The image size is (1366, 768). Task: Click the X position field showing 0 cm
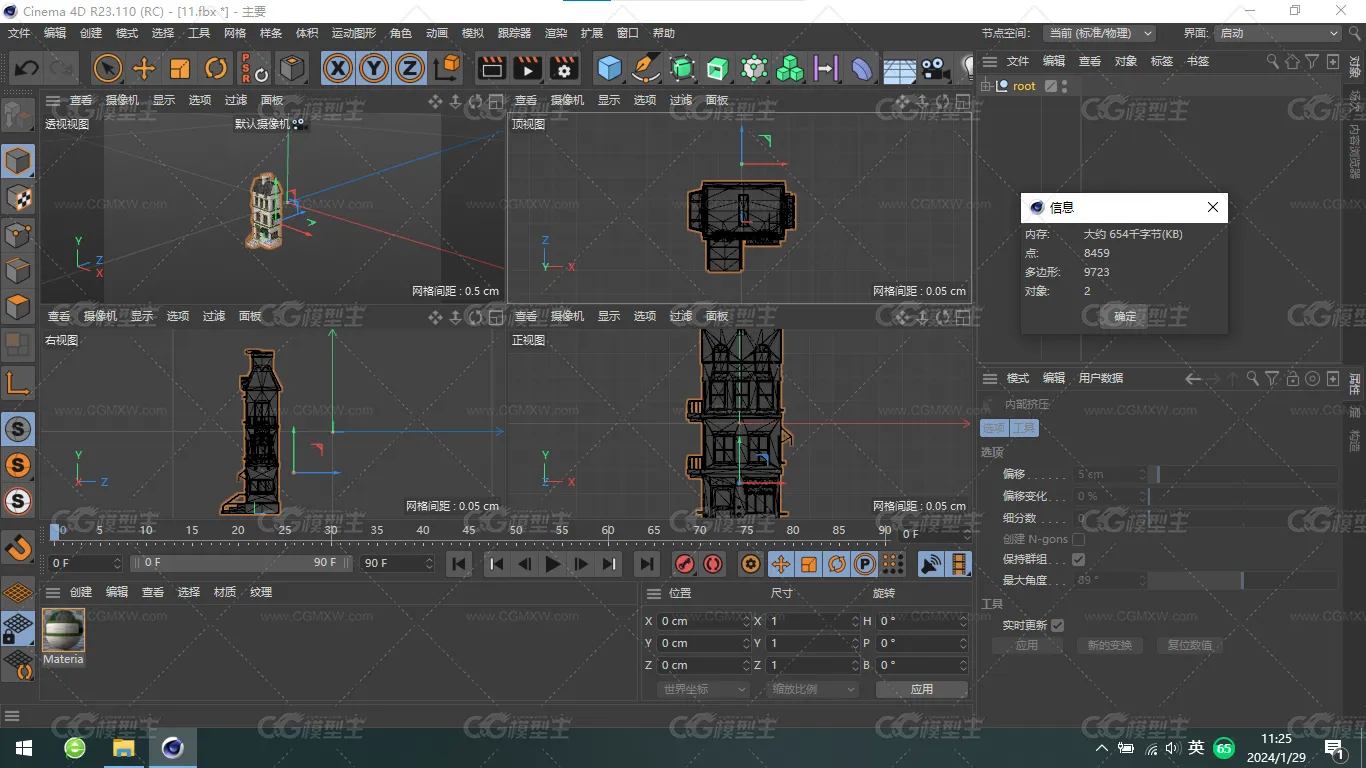704,621
